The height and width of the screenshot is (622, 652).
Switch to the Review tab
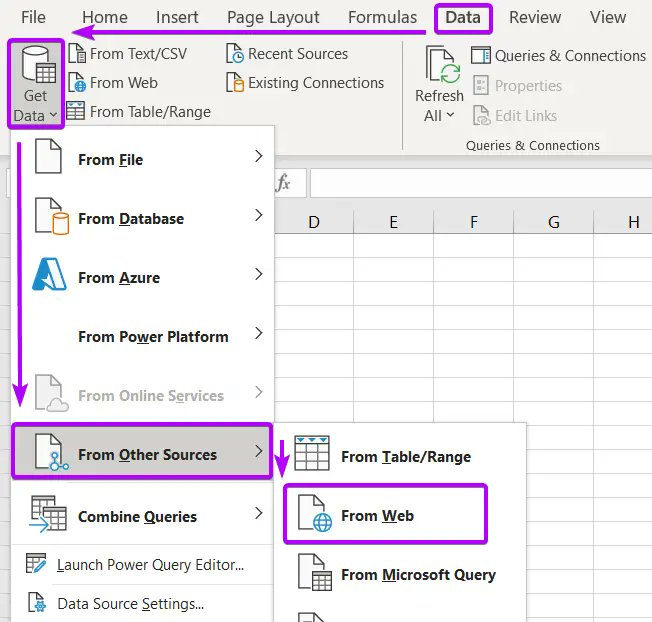click(x=535, y=17)
